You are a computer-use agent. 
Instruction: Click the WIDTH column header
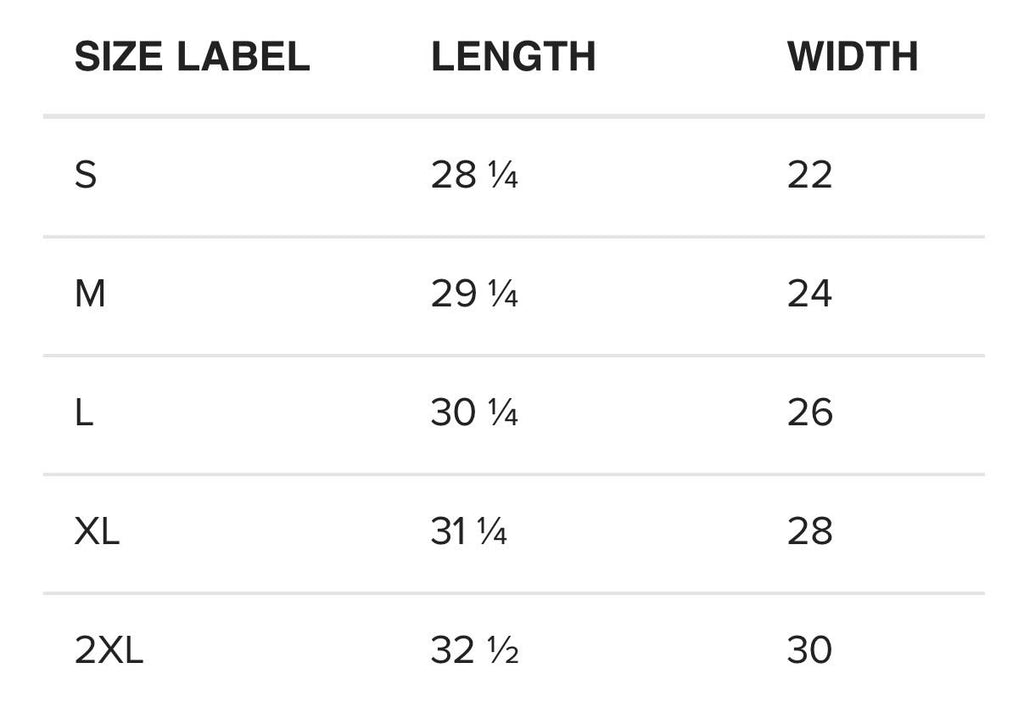tap(852, 57)
